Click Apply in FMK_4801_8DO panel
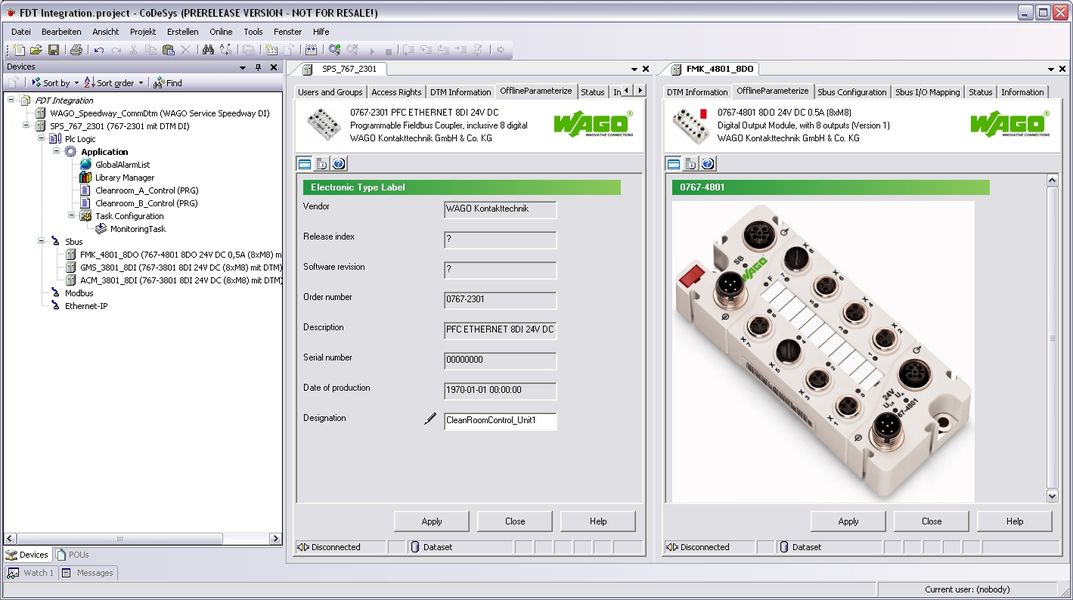 849,521
